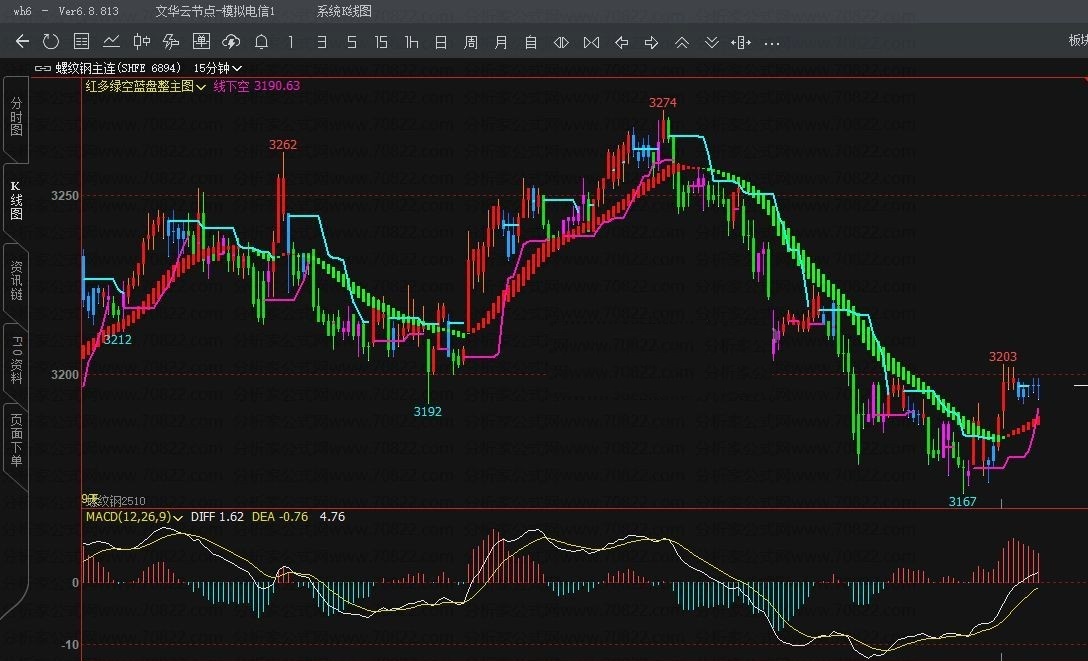Open the K线图 side tab
This screenshot has height=661, width=1088.
tap(16, 200)
